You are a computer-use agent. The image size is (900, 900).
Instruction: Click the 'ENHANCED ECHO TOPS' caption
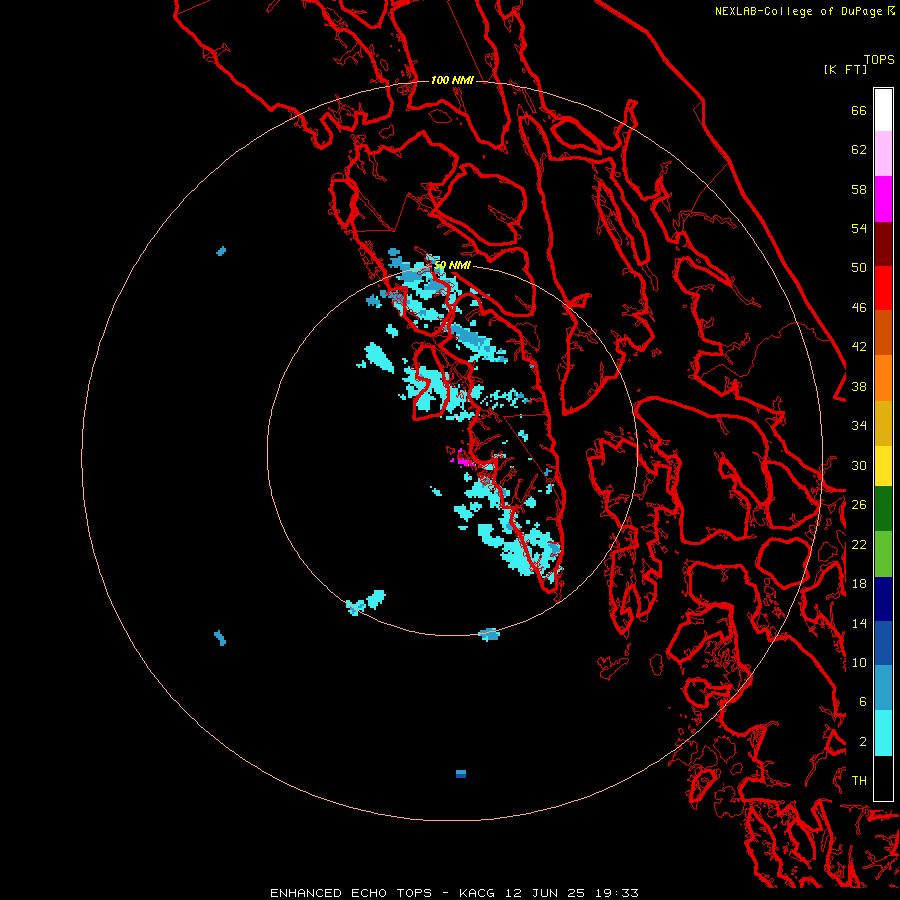coord(351,893)
